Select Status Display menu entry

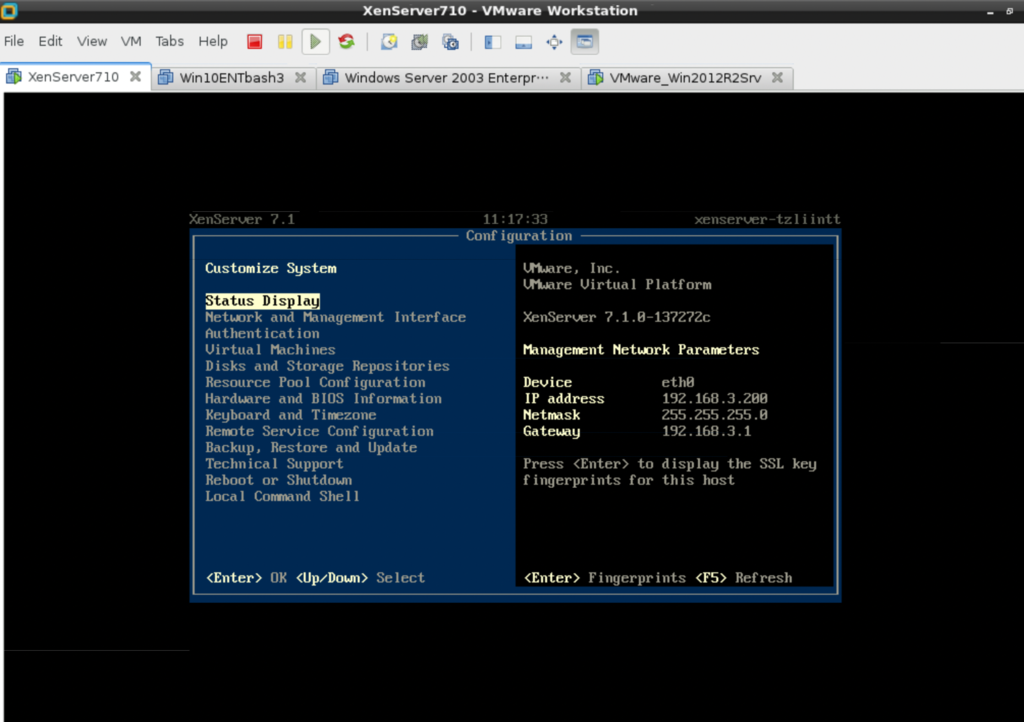[263, 300]
